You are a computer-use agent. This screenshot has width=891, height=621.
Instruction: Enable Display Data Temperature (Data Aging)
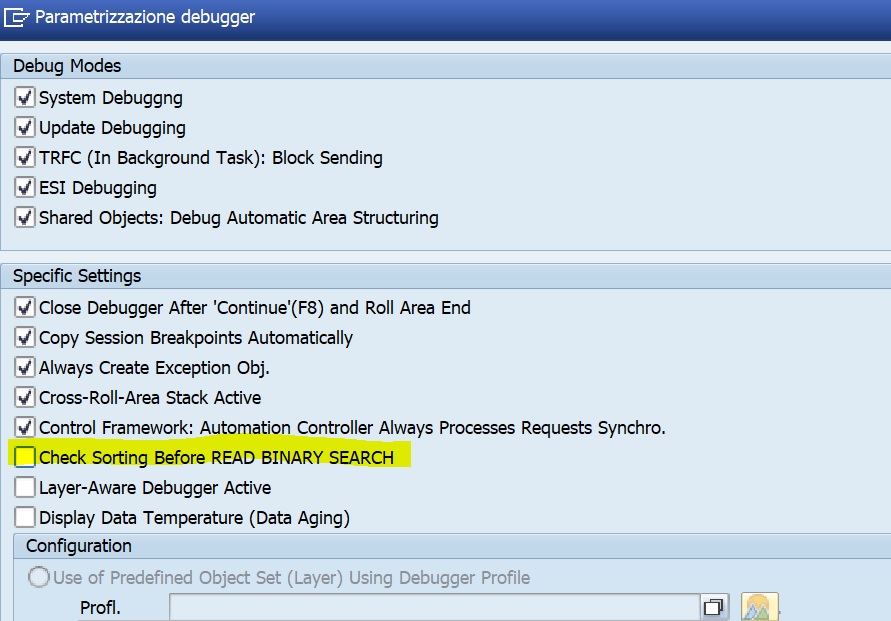[x=23, y=517]
